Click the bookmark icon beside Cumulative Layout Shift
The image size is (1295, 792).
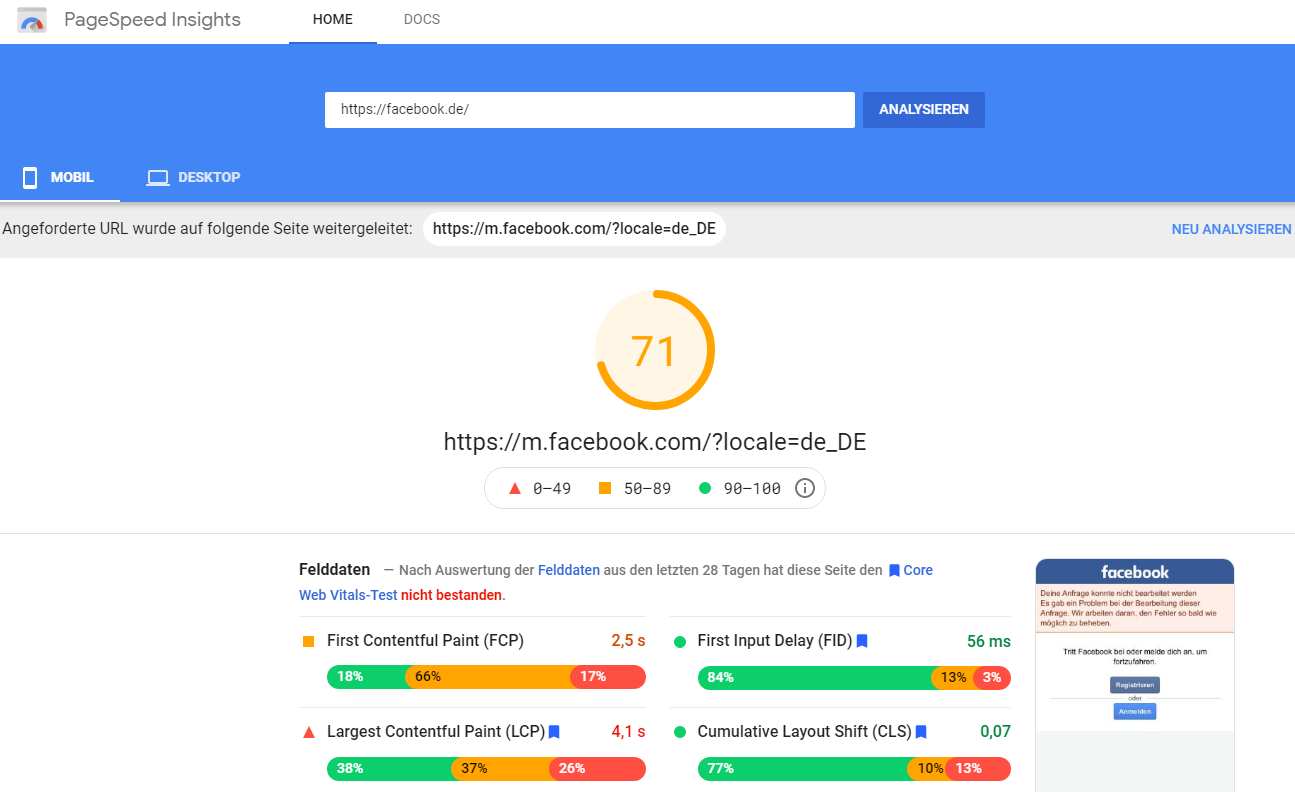click(x=921, y=732)
